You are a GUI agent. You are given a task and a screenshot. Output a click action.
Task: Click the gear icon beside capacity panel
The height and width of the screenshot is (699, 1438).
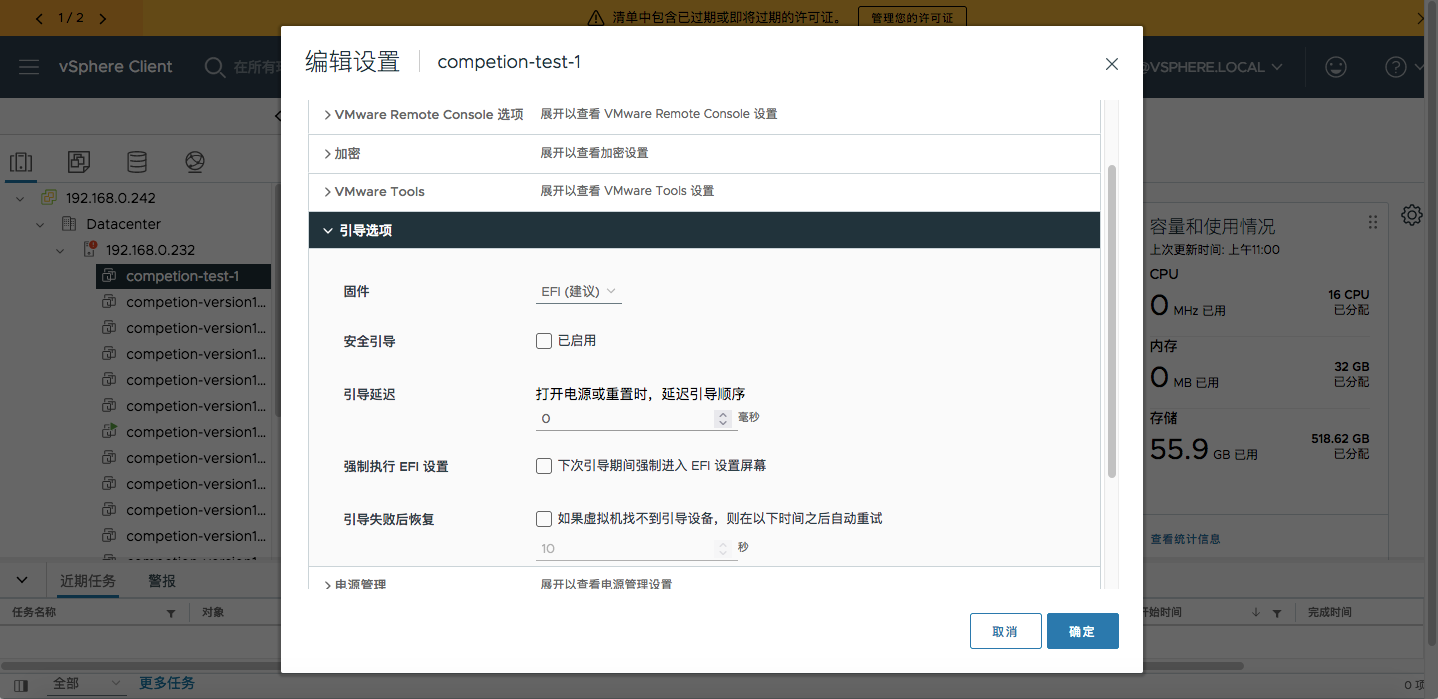click(x=1412, y=215)
